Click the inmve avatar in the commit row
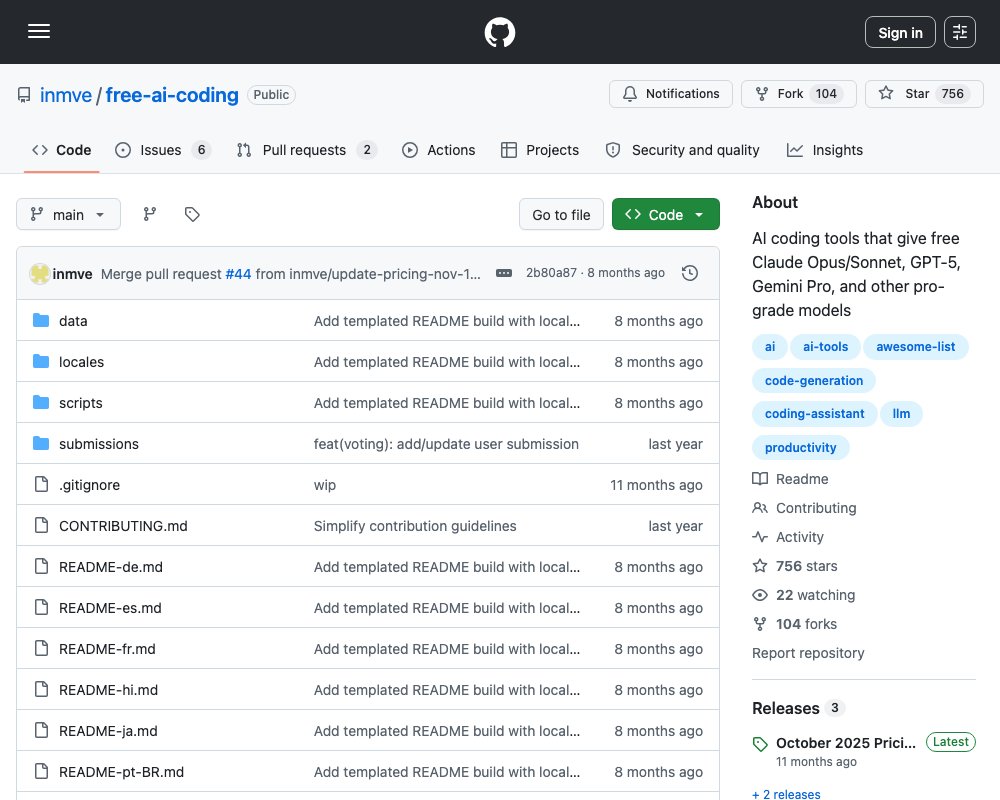Viewport: 1000px width, 800px height. (x=40, y=274)
